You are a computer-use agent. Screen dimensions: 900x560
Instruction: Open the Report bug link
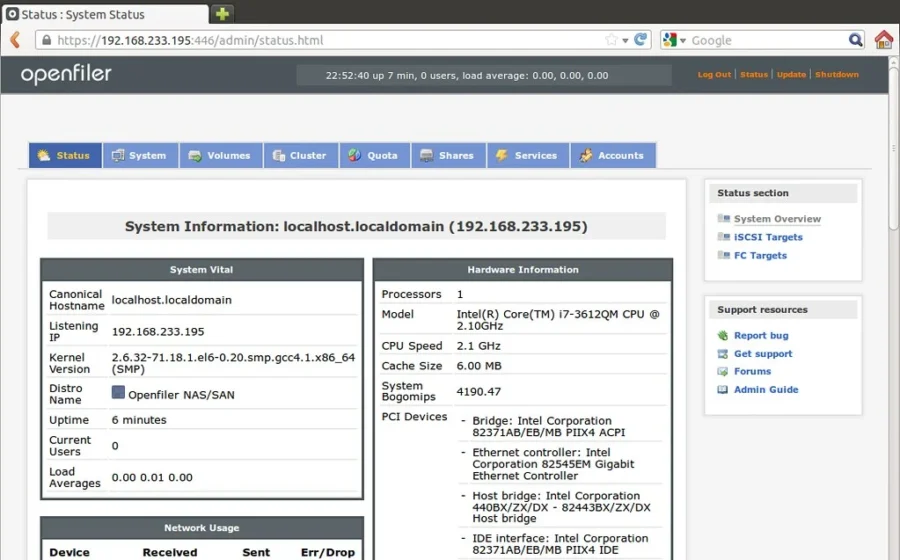(761, 336)
